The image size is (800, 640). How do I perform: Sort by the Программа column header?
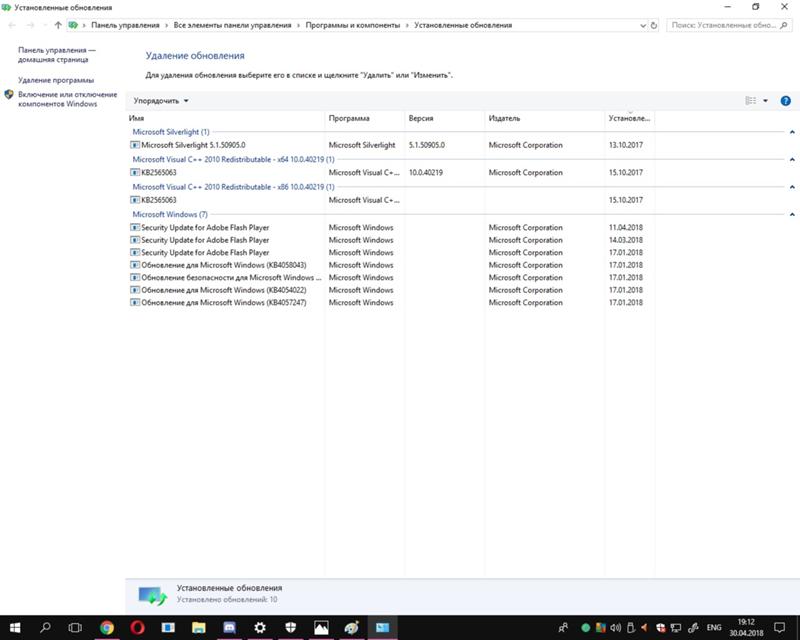pos(364,118)
